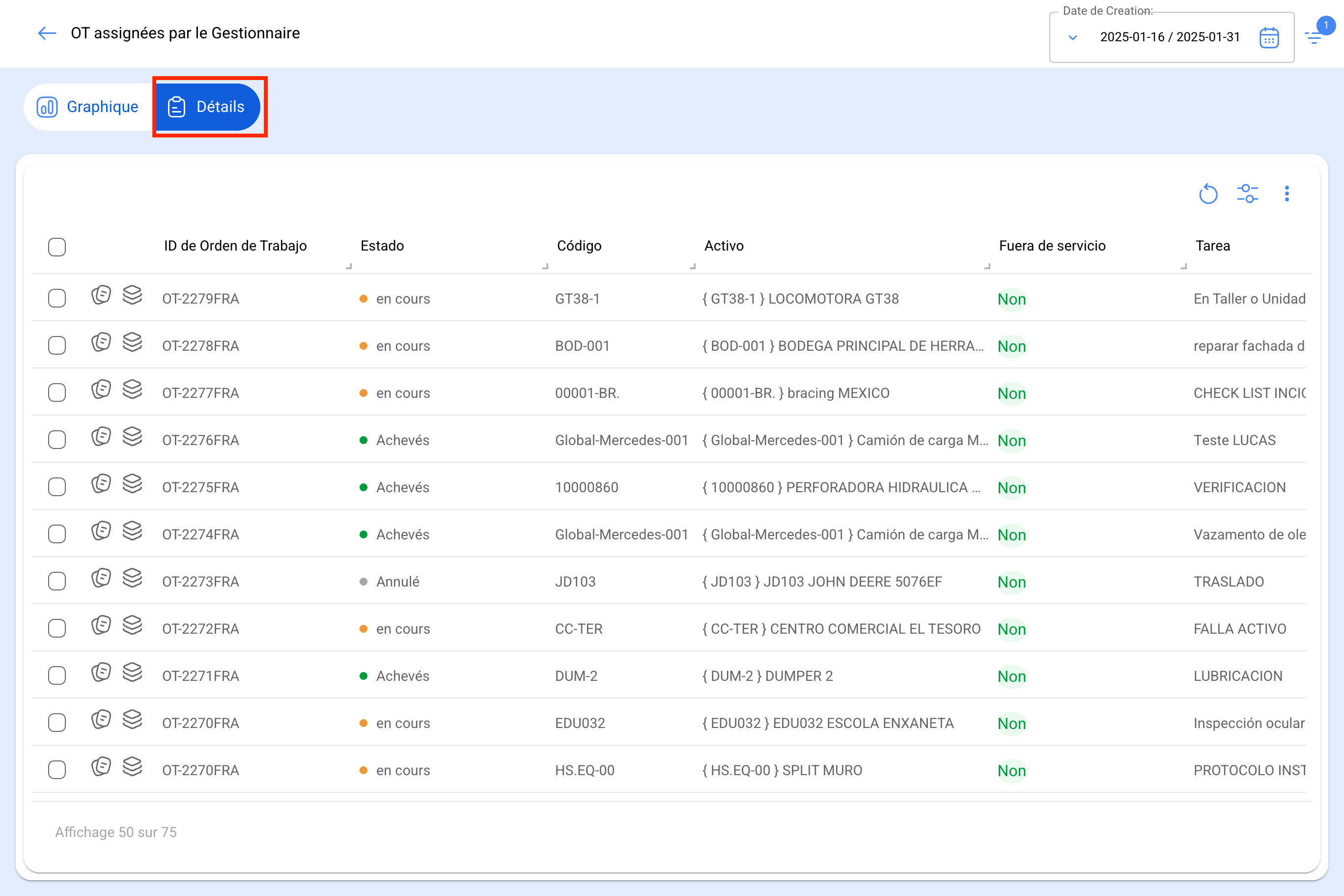Click asset '{ CC-TER } CENTRO COMERCIAL EL TESORO'
This screenshot has height=896, width=1344.
(x=841, y=629)
